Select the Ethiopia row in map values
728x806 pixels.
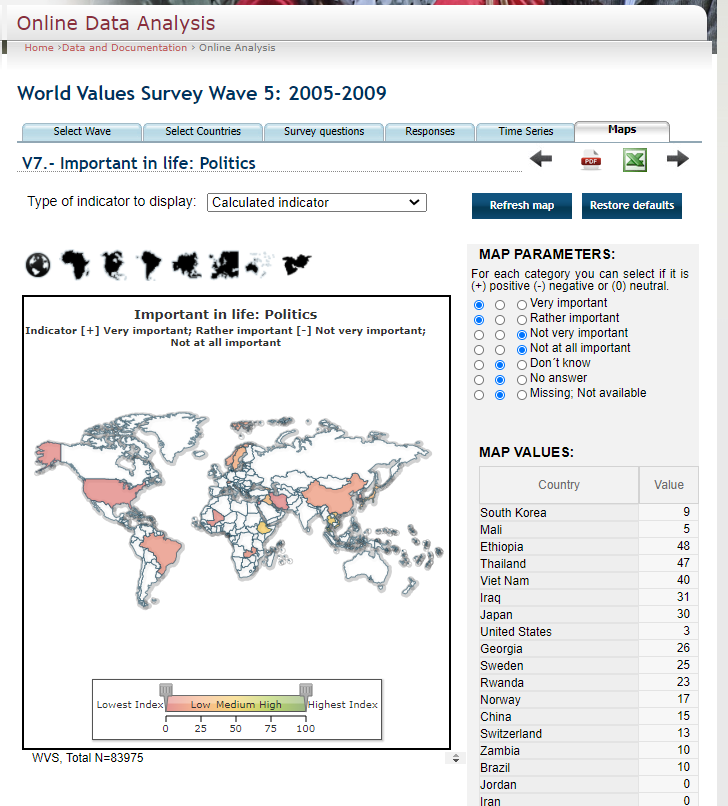click(589, 546)
